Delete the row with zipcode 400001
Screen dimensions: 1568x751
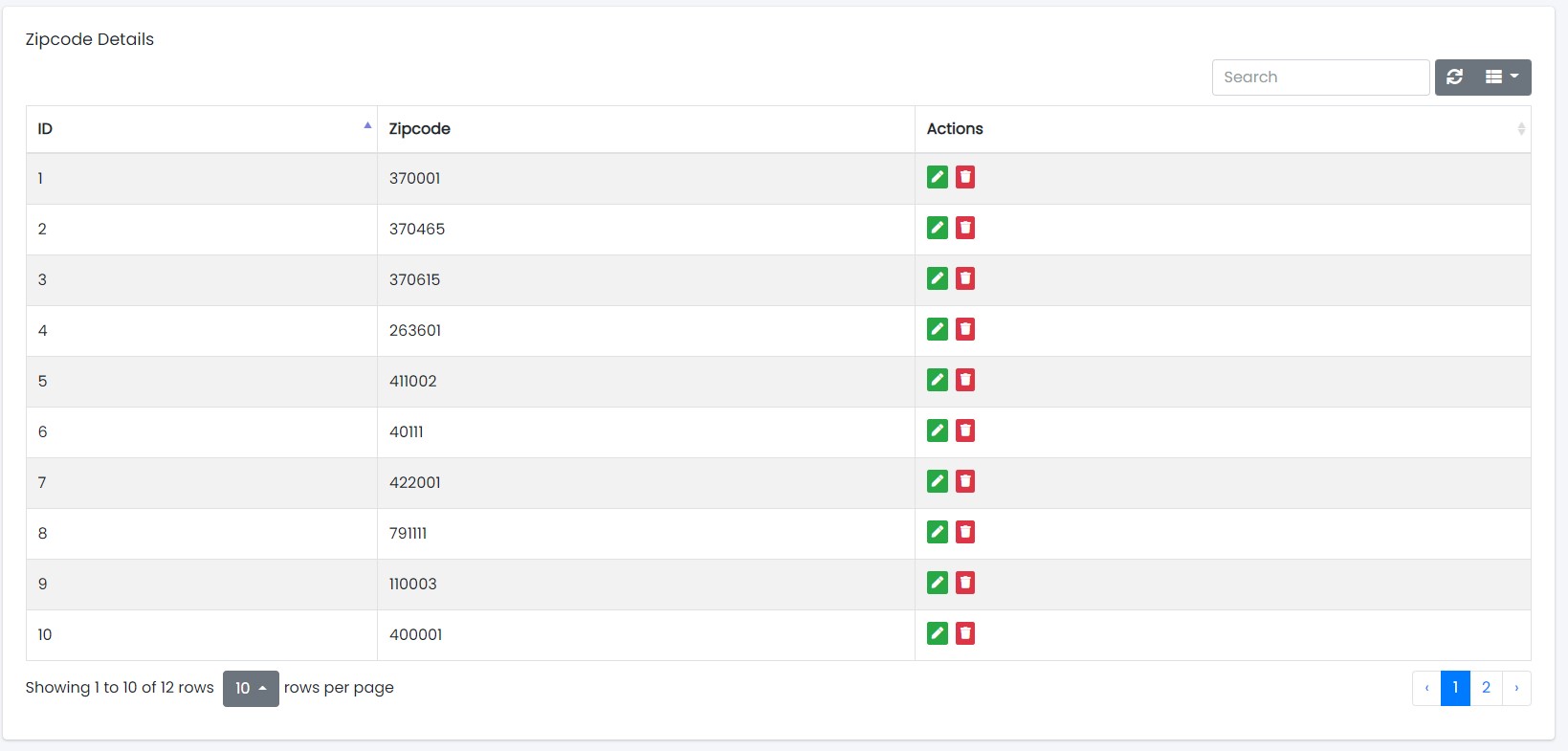tap(965, 633)
